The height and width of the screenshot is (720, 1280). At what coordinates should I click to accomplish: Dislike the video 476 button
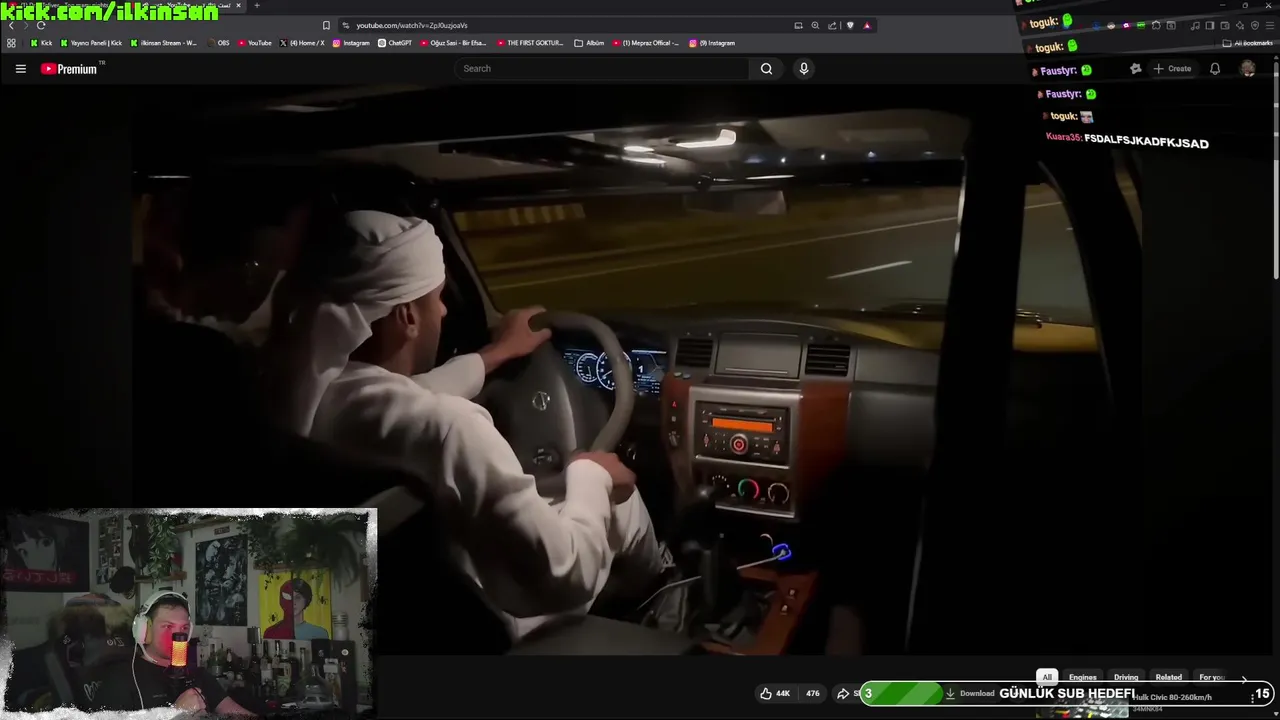click(x=813, y=693)
